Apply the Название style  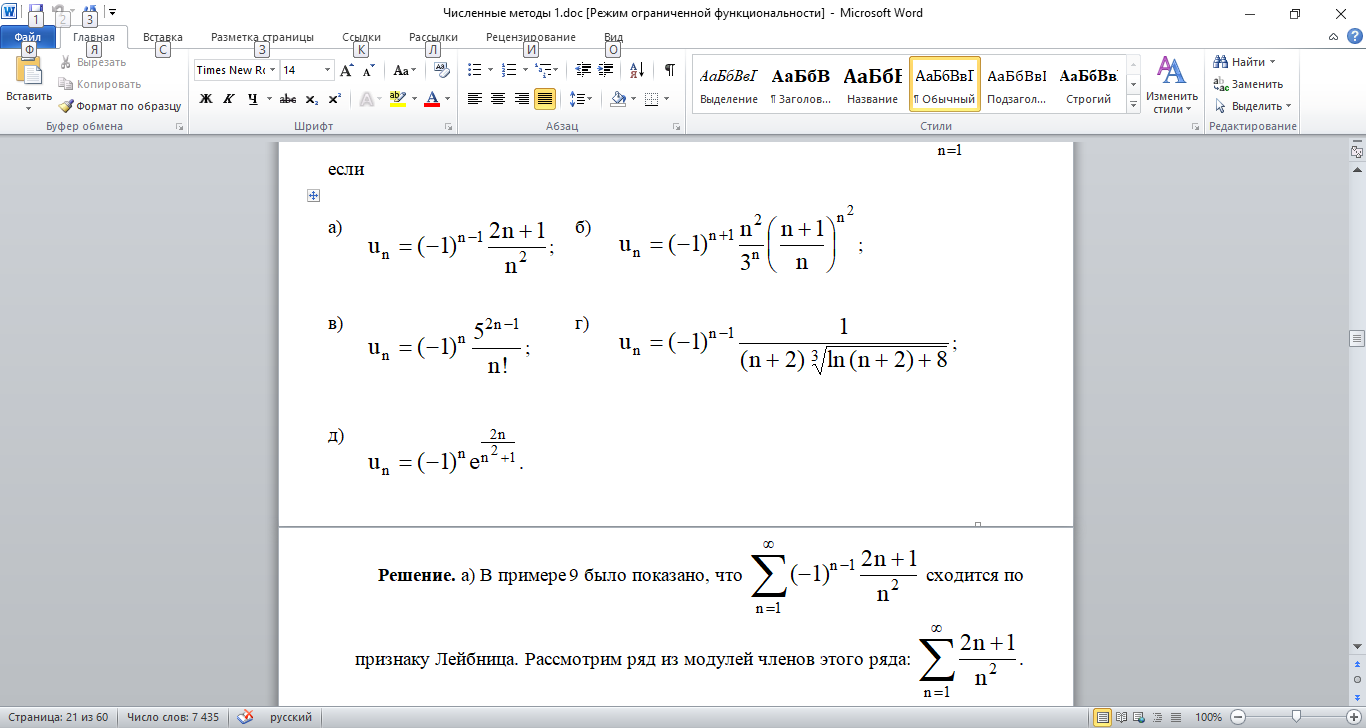point(872,85)
